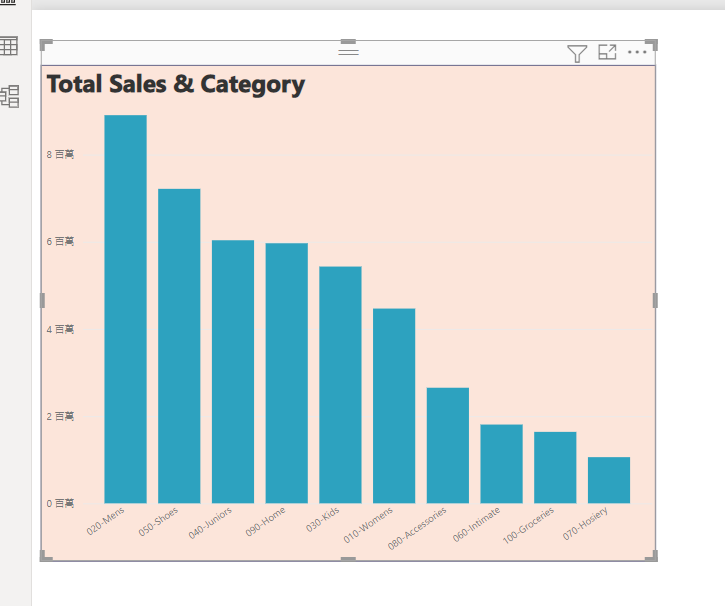This screenshot has height=606, width=725.
Task: Switch to Model view icon
Action: point(10,96)
